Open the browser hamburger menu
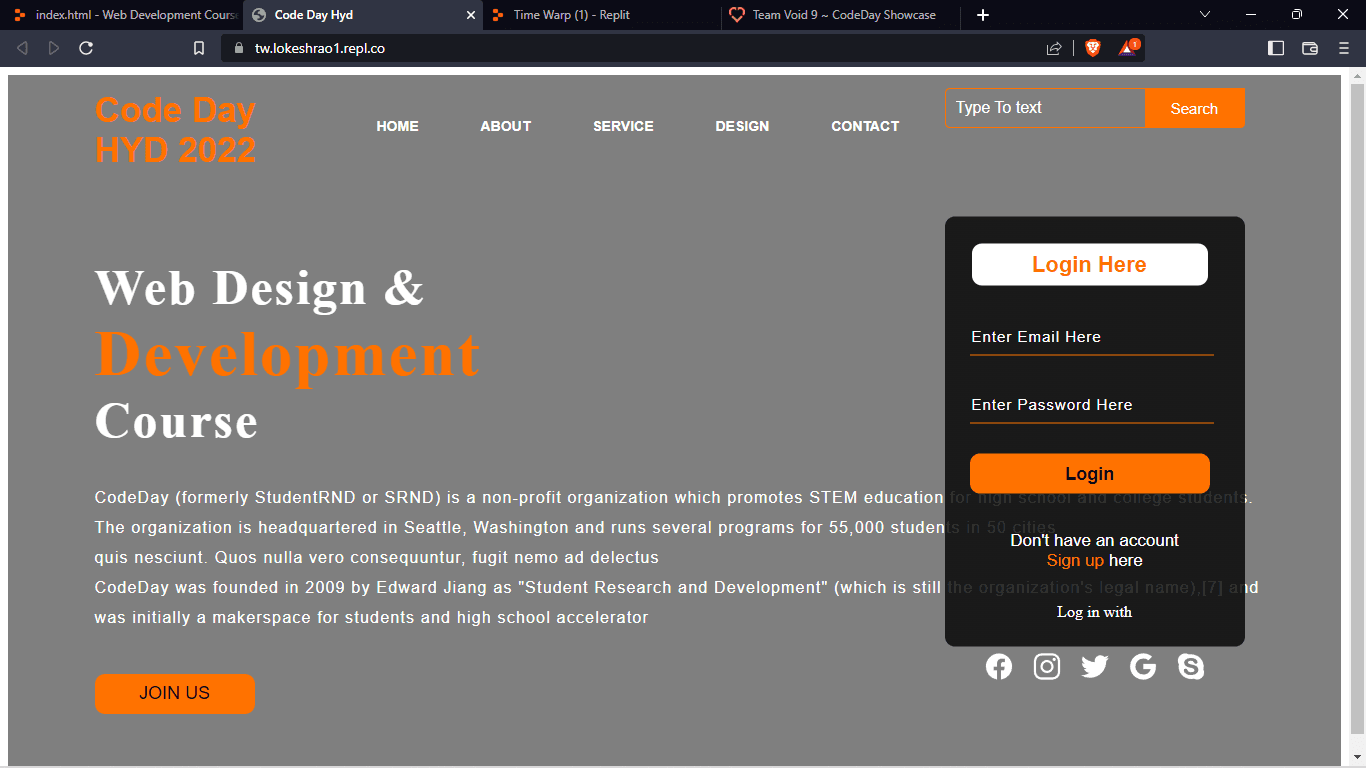The image size is (1366, 768). tap(1344, 48)
